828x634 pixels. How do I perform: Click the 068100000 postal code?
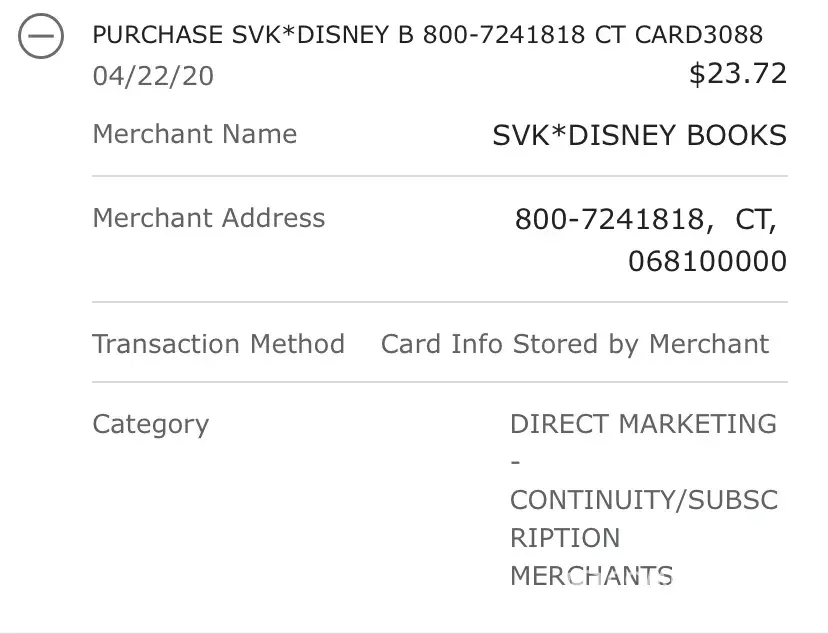707,262
